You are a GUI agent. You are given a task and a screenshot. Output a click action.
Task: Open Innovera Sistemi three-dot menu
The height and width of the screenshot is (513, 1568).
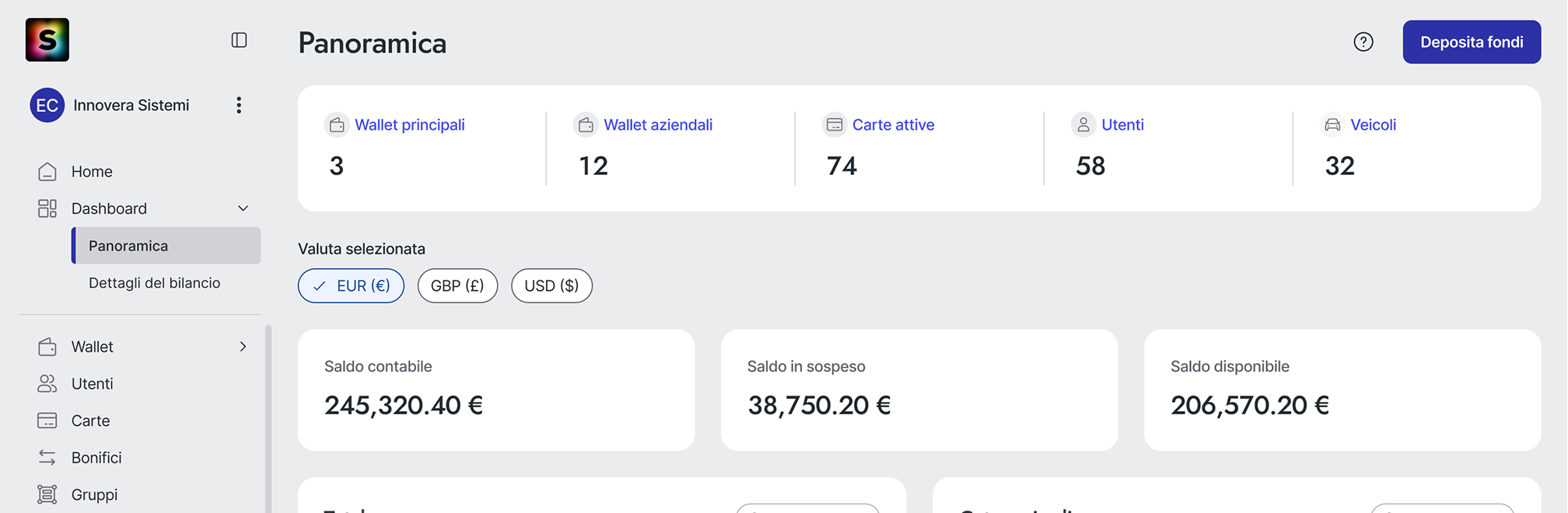239,105
